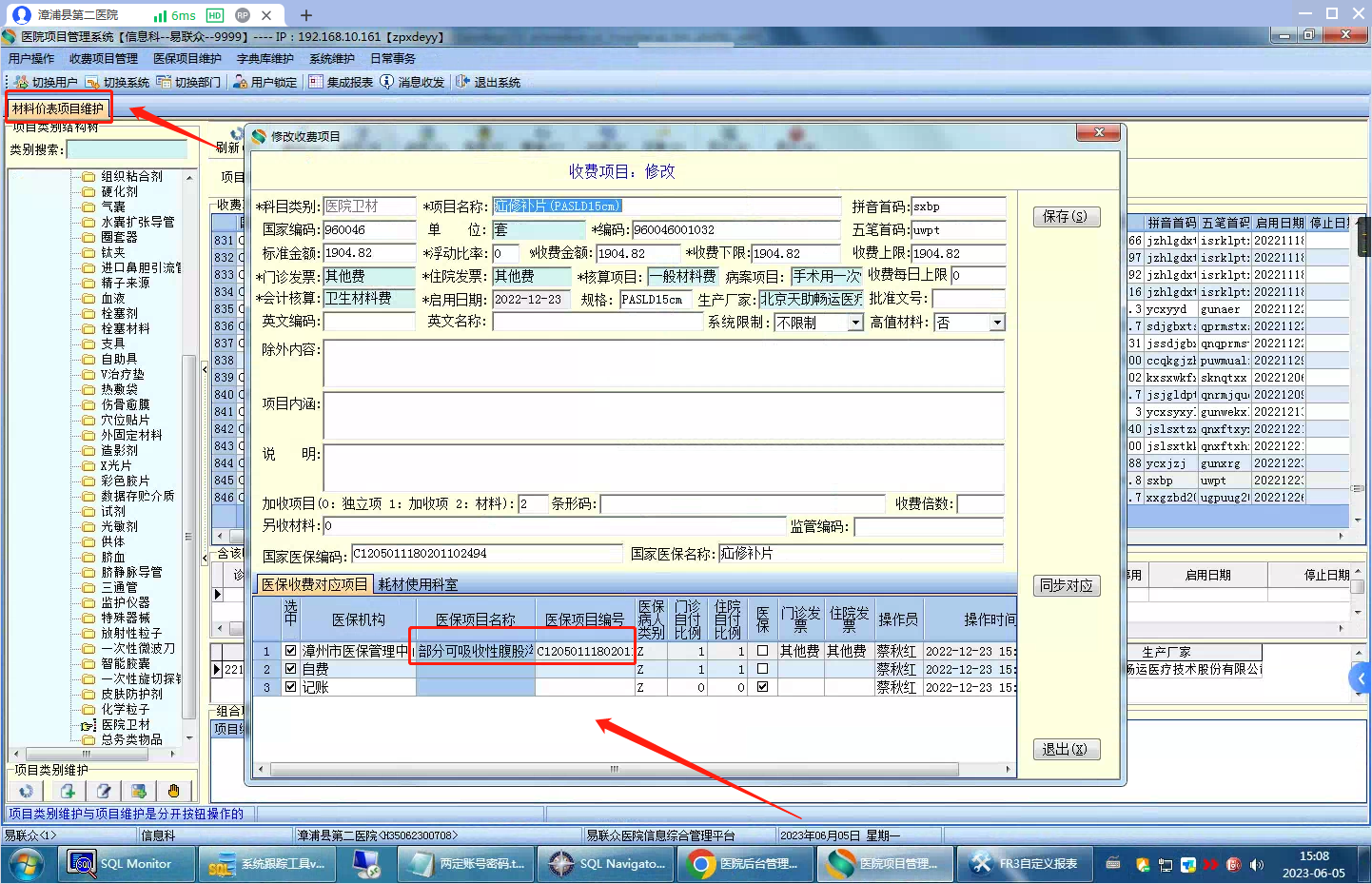1372x884 pixels.
Task: Toggle the 医保 checkbox in row 1
Action: (762, 652)
